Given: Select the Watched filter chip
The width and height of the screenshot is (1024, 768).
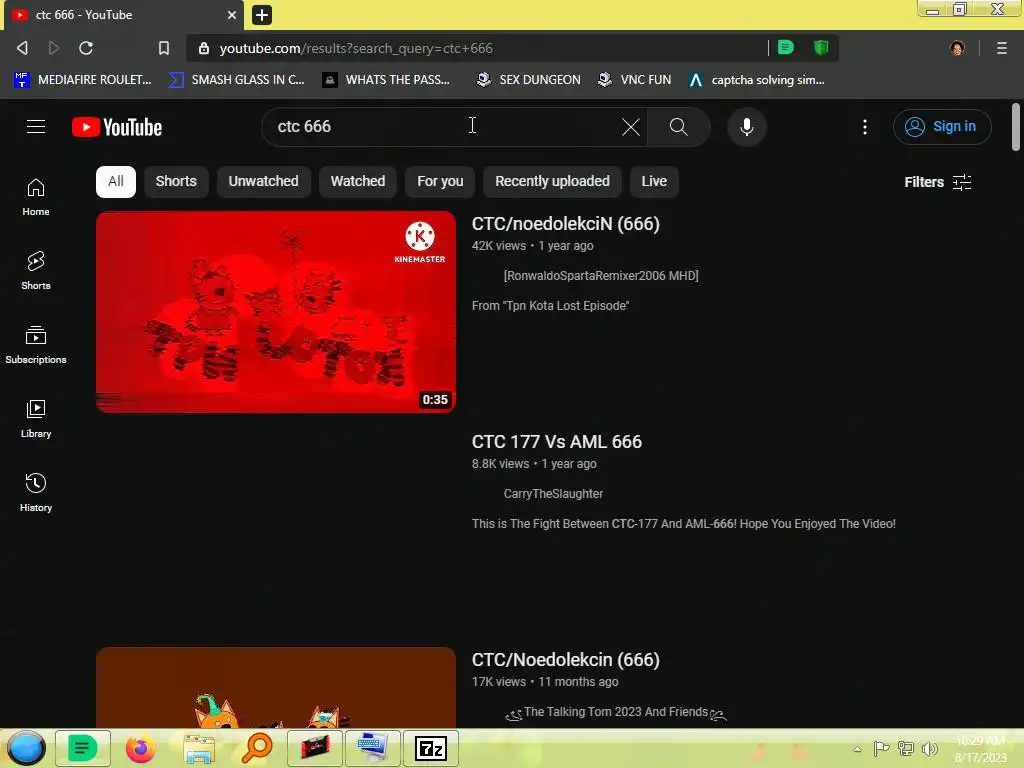Looking at the screenshot, I should coord(358,182).
